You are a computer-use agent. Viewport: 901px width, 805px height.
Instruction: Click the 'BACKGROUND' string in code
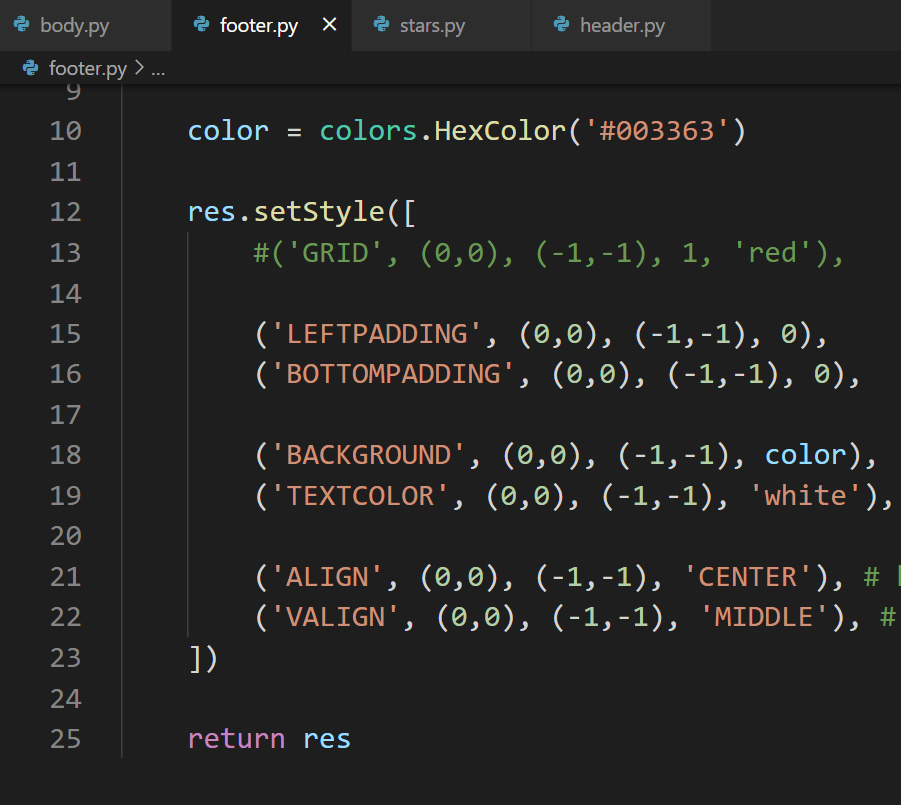pyautogui.click(x=369, y=455)
